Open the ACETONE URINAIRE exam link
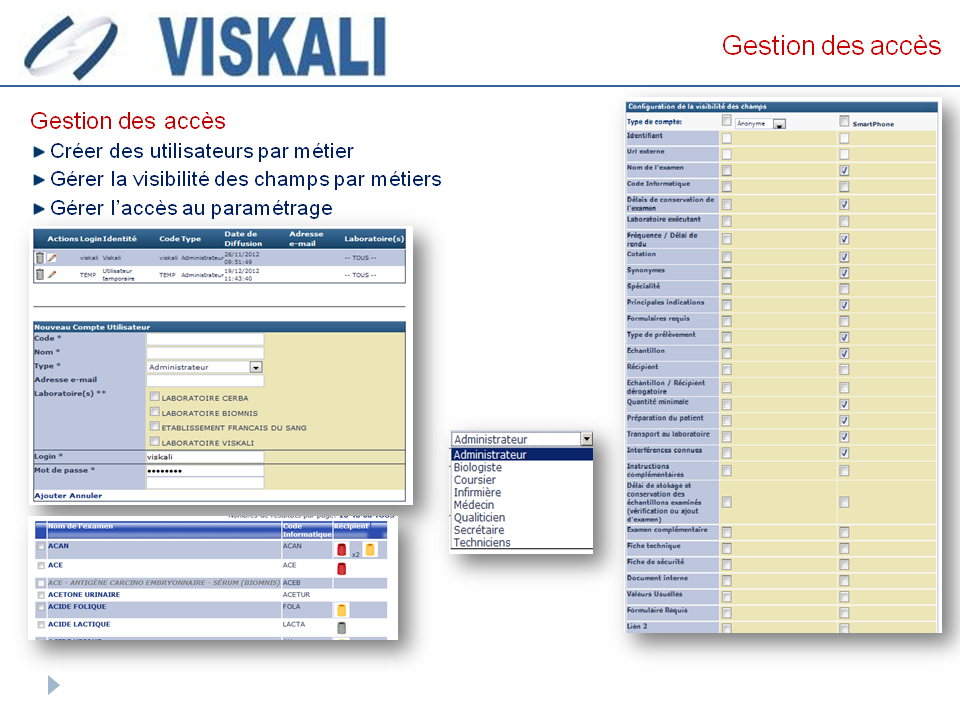This screenshot has width=960, height=720. click(x=84, y=594)
